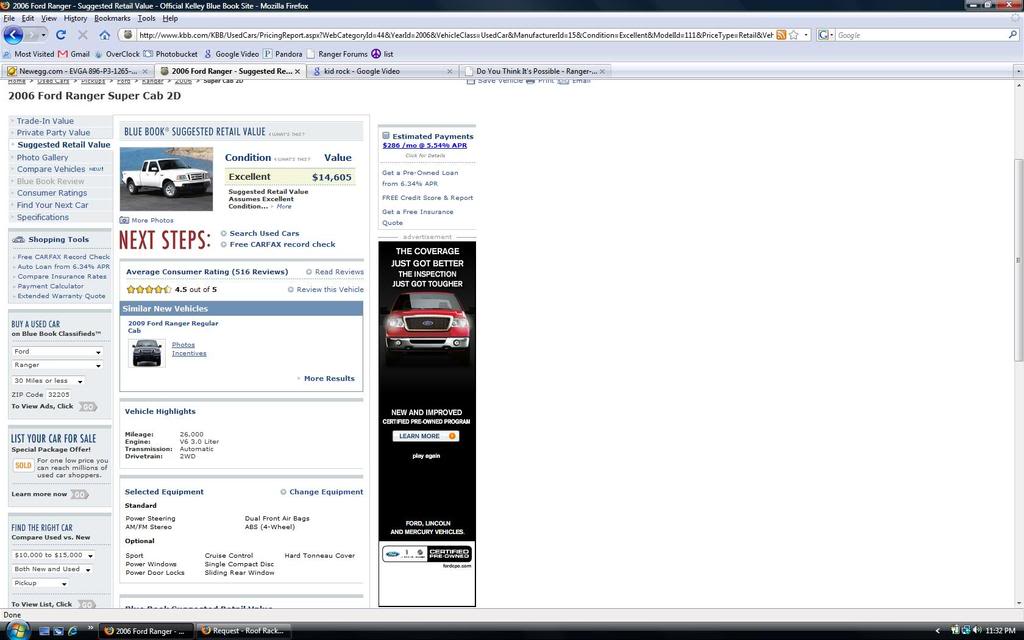The height and width of the screenshot is (640, 1024).
Task: Click the Estimated Payments icon
Action: [x=385, y=136]
